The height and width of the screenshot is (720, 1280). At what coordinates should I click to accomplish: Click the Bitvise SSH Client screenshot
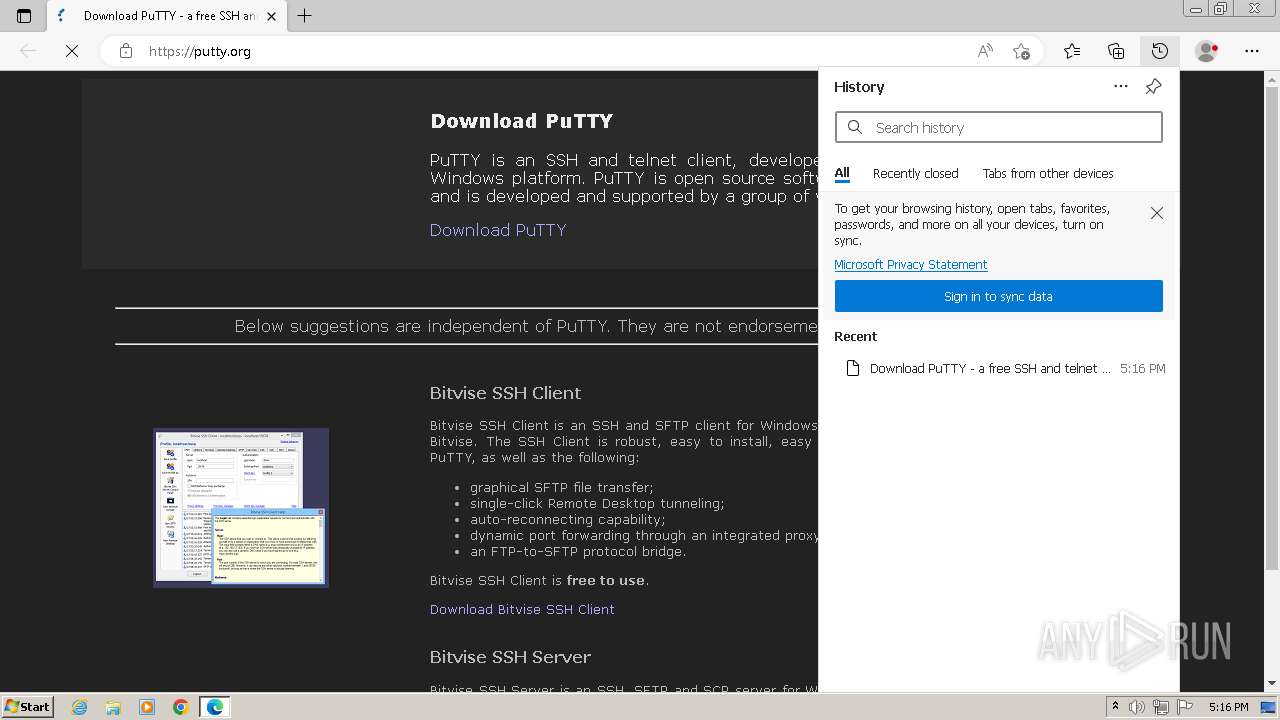pos(241,507)
